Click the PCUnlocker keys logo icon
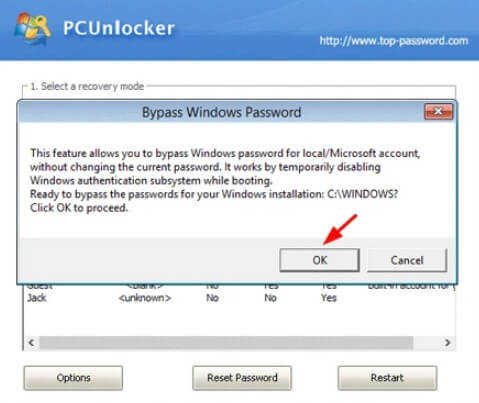The width and height of the screenshot is (479, 403). point(32,28)
